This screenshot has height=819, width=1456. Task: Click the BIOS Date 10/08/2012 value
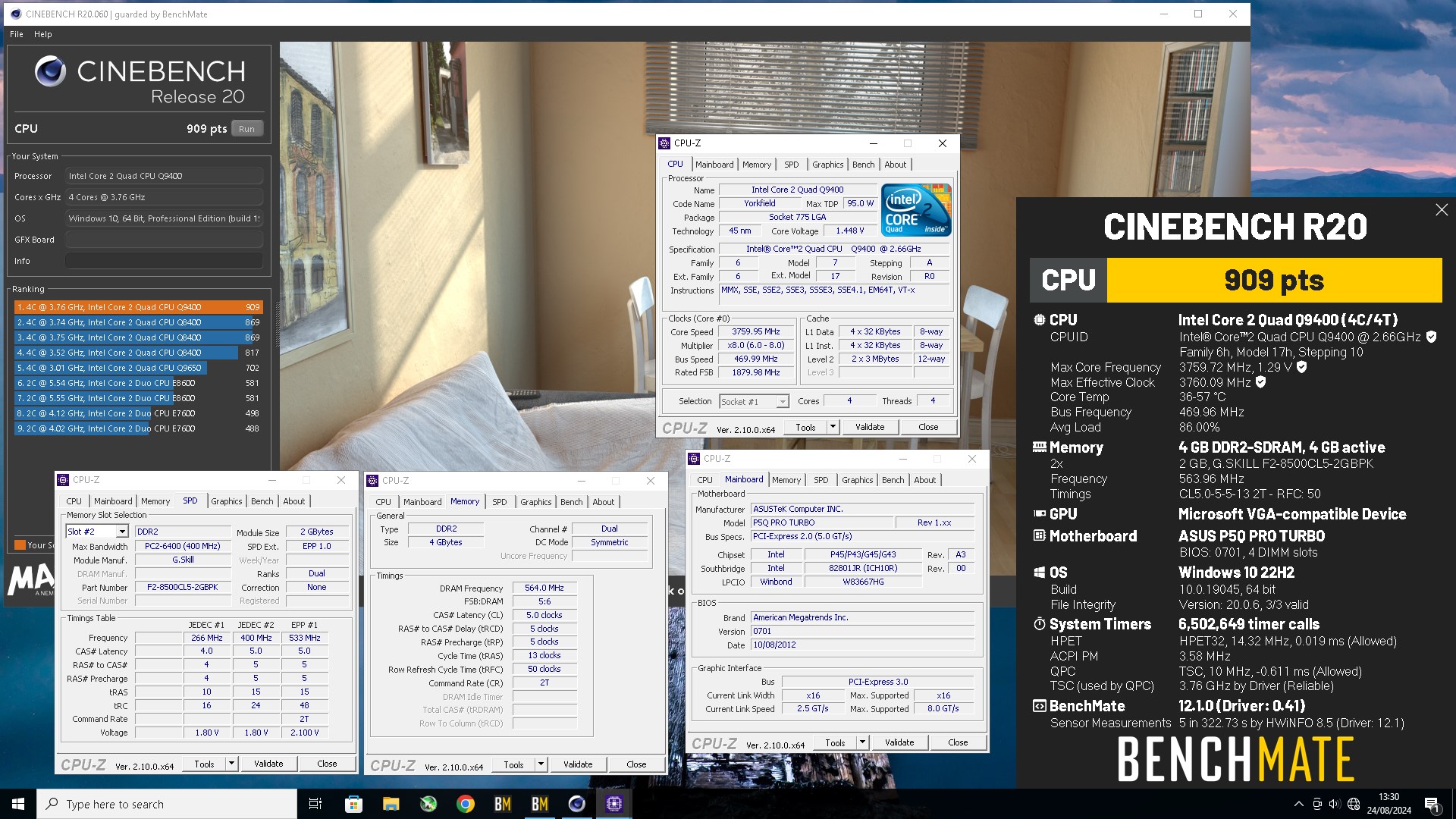coord(862,645)
